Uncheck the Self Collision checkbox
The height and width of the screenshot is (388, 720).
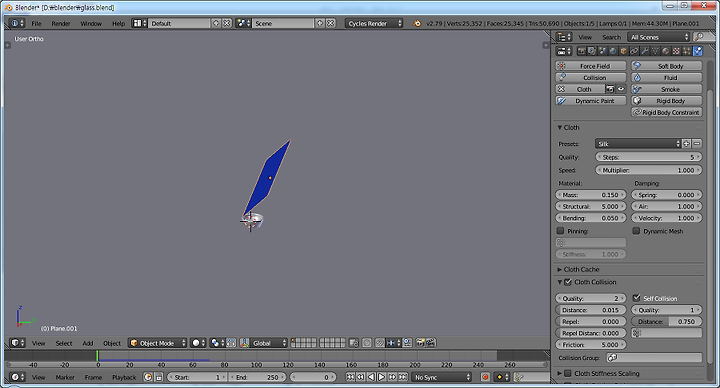click(x=636, y=298)
